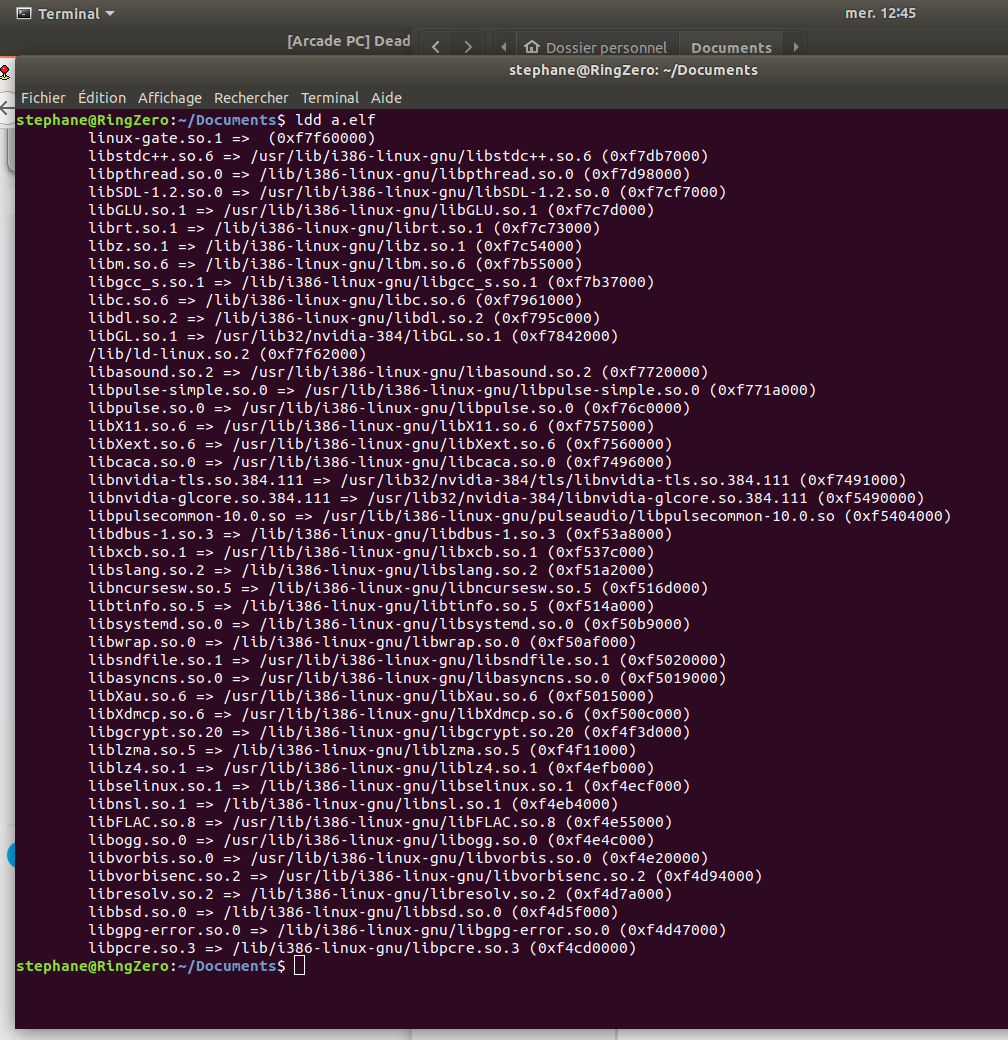Select the Documents path bar button
The height and width of the screenshot is (1040, 1008).
(731, 47)
